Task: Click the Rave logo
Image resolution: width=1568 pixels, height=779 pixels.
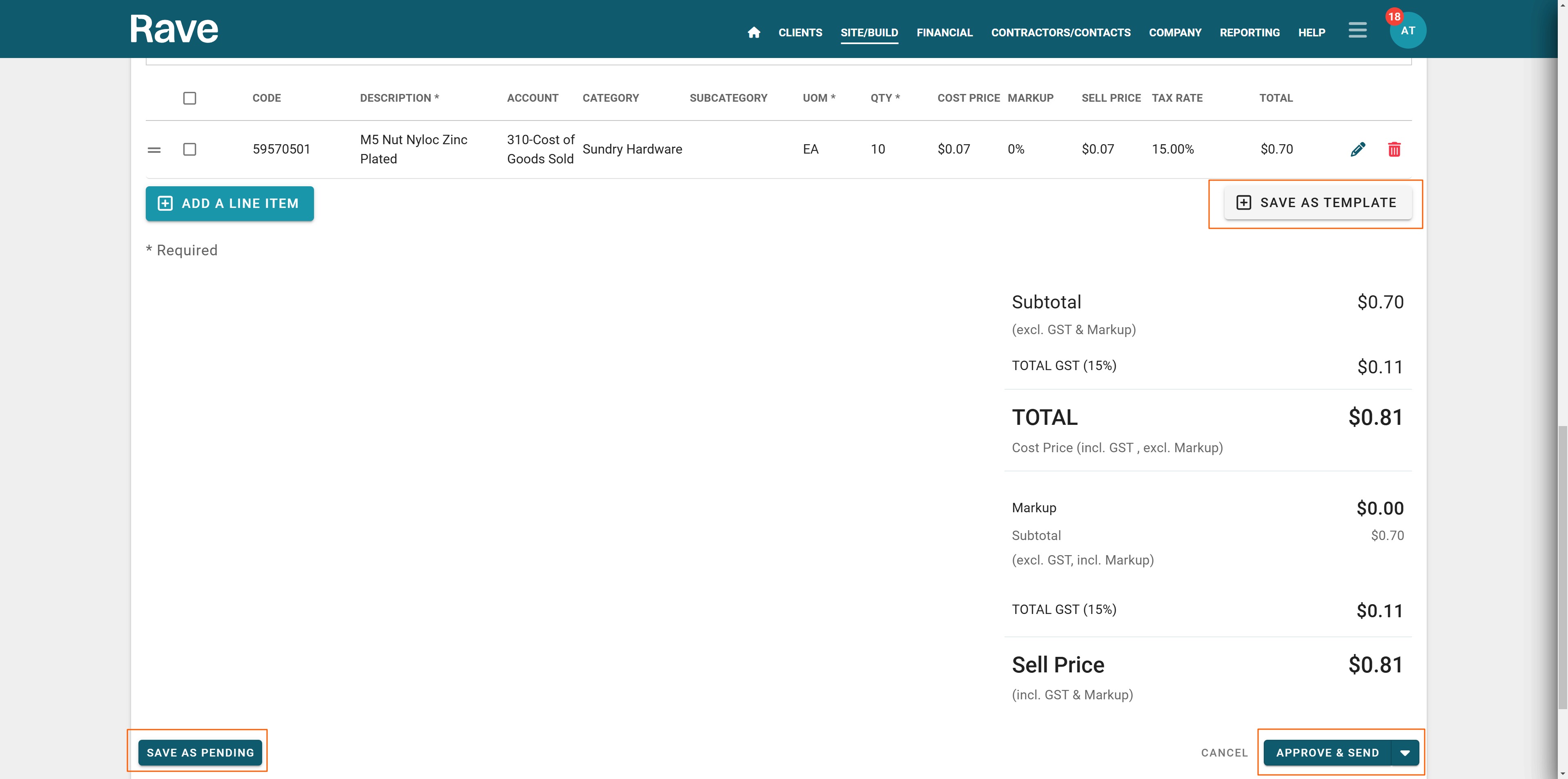Action: point(174,29)
